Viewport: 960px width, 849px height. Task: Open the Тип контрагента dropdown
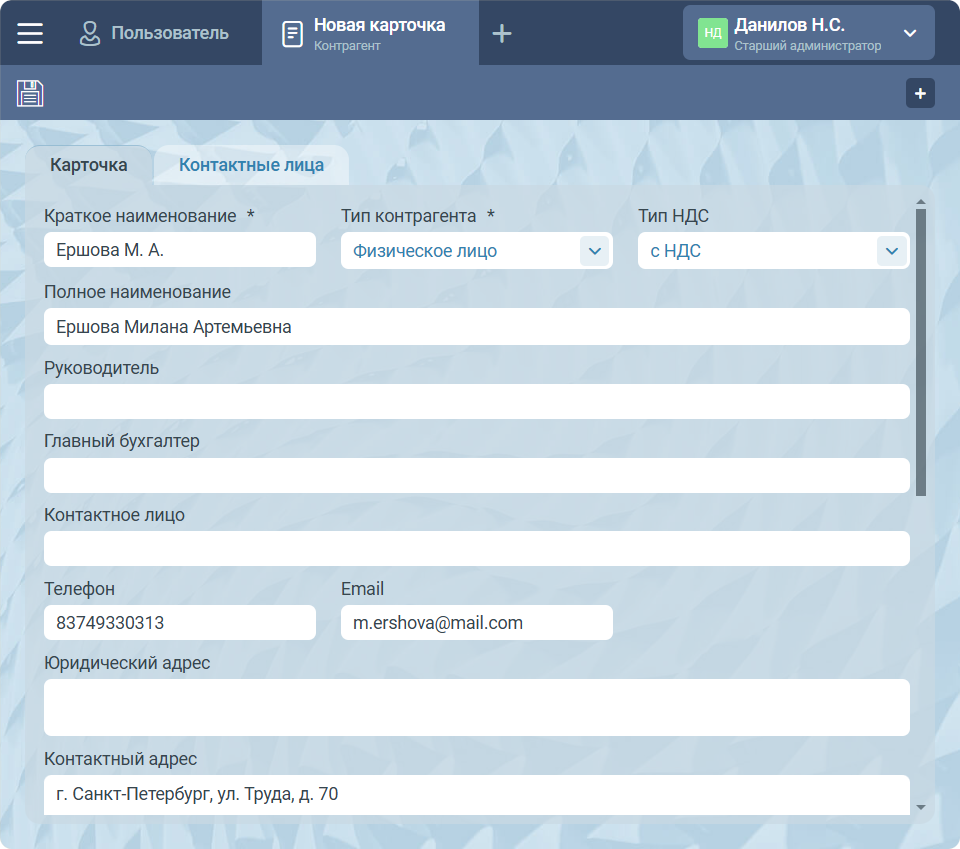594,251
